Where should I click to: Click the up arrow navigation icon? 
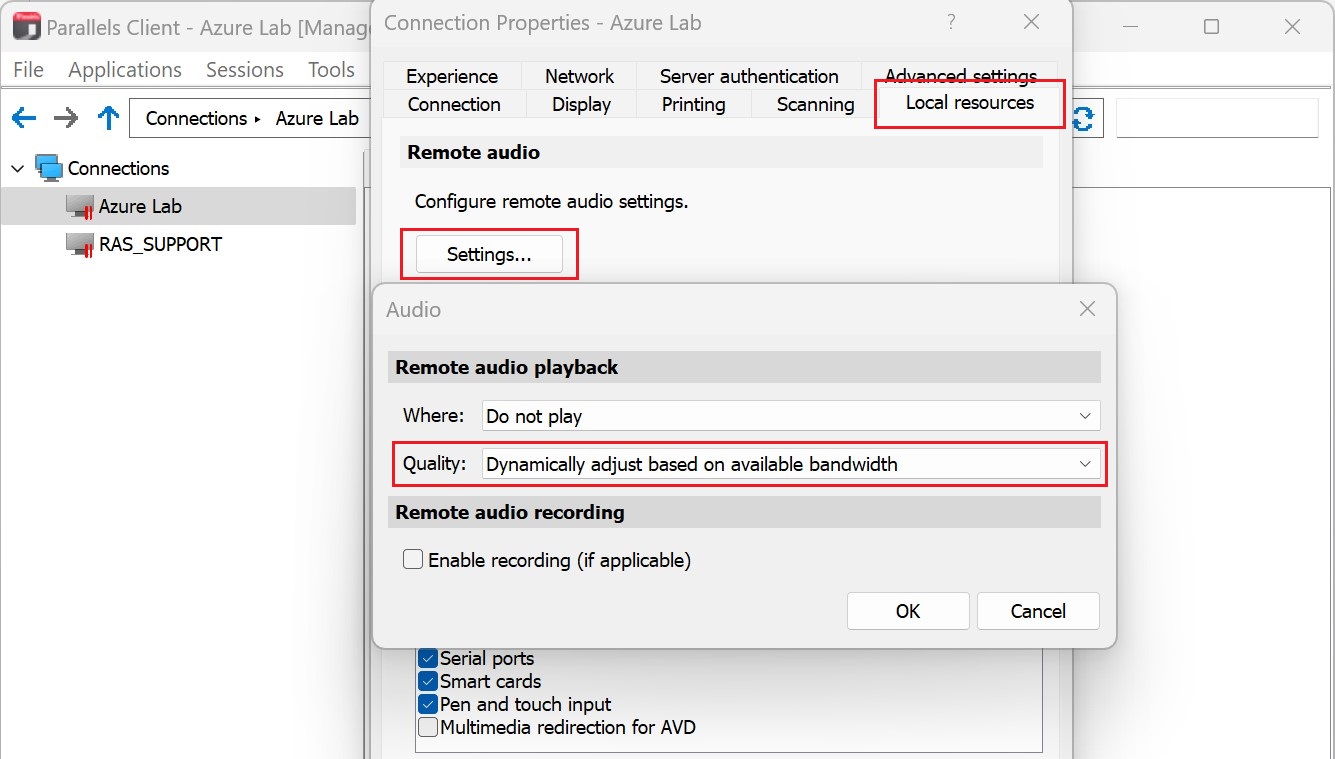coord(108,118)
